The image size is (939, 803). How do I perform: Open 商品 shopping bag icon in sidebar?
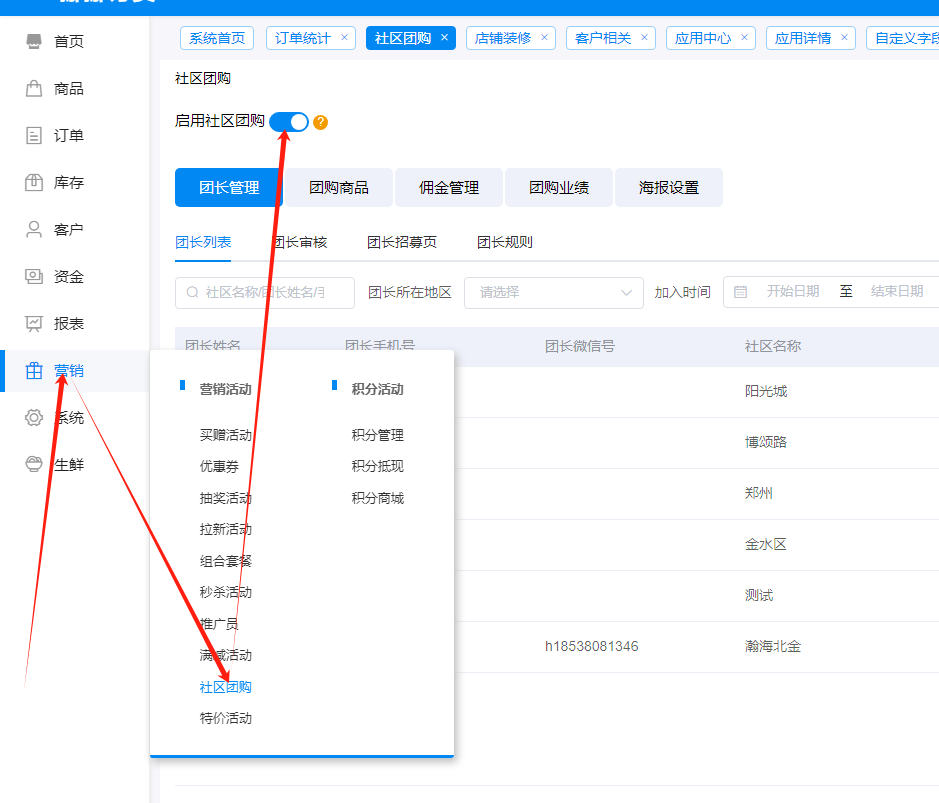click(x=34, y=89)
